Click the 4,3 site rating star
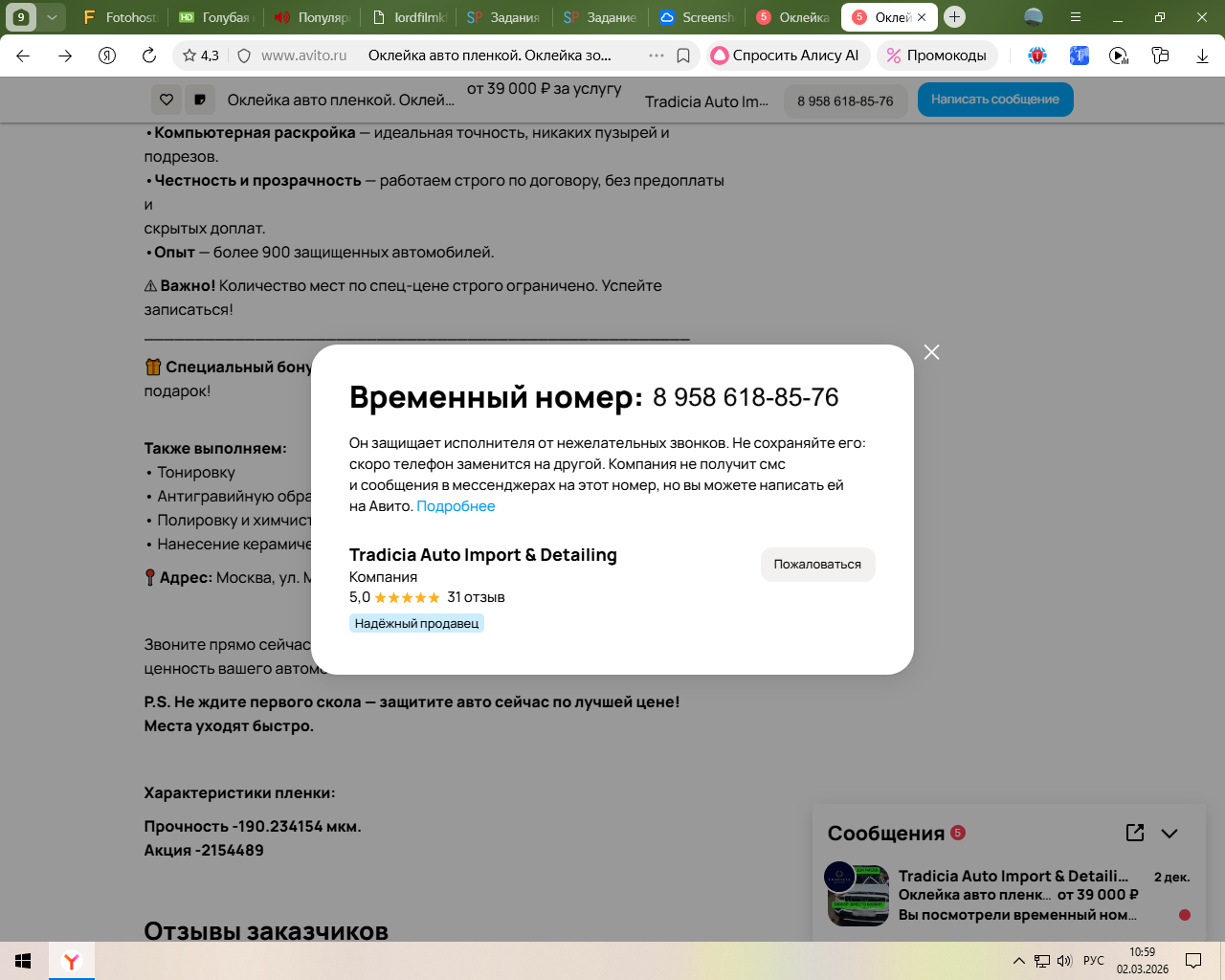This screenshot has width=1225, height=980. (201, 56)
